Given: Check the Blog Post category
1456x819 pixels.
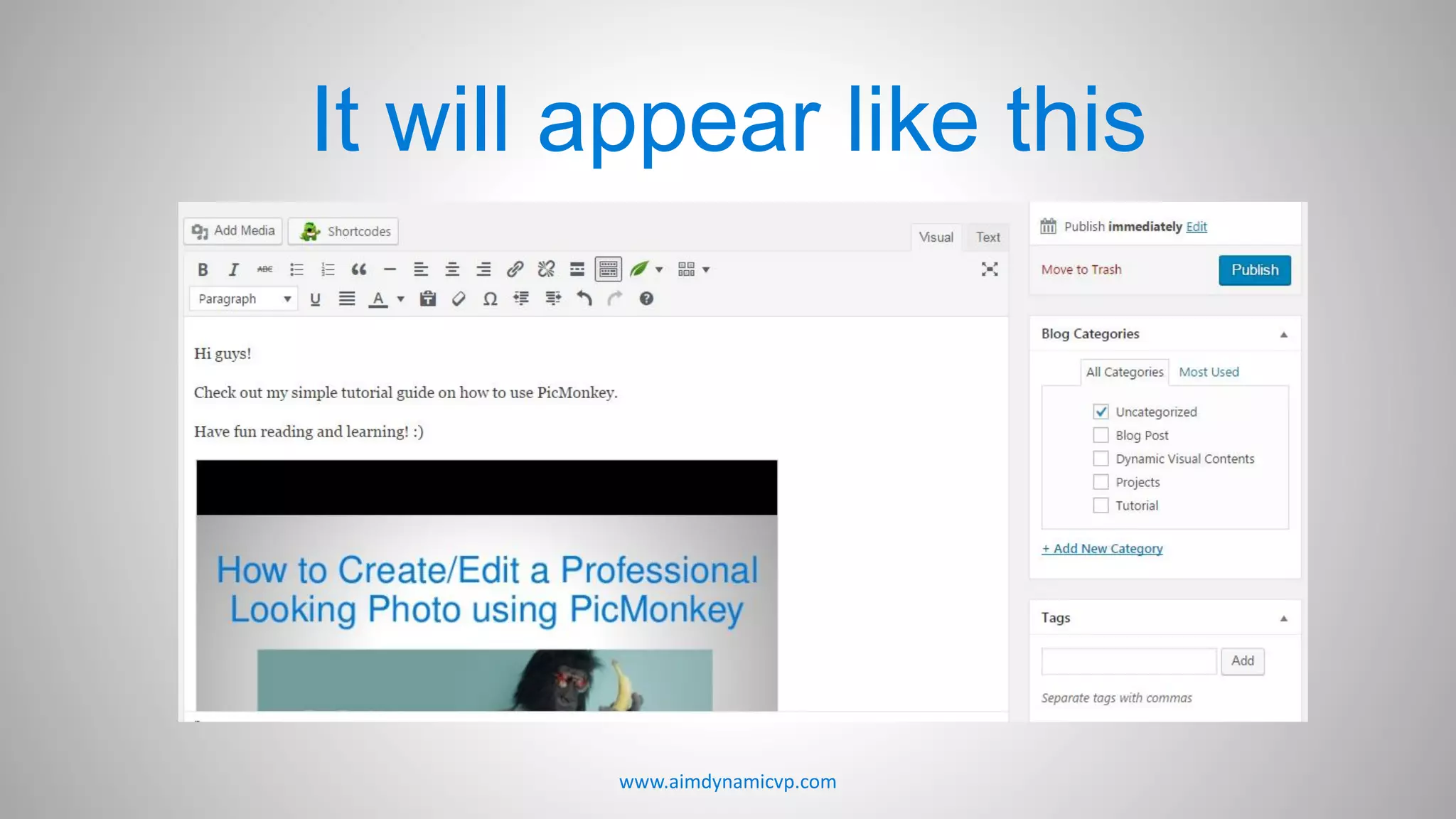Looking at the screenshot, I should click(x=1101, y=435).
